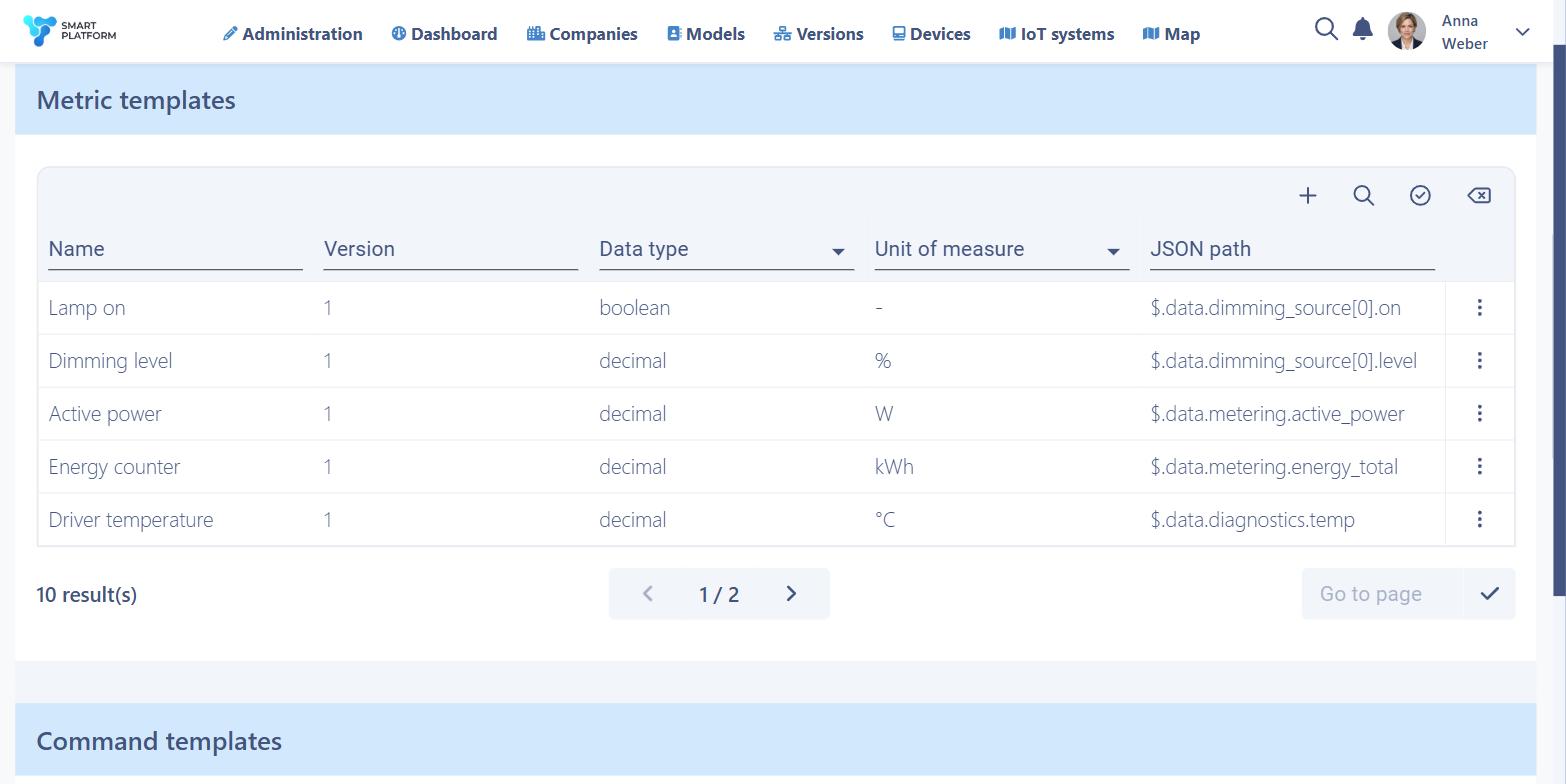Screen dimensions: 1566x784
Task: Click the Smart Platform logo
Action: (x=69, y=31)
